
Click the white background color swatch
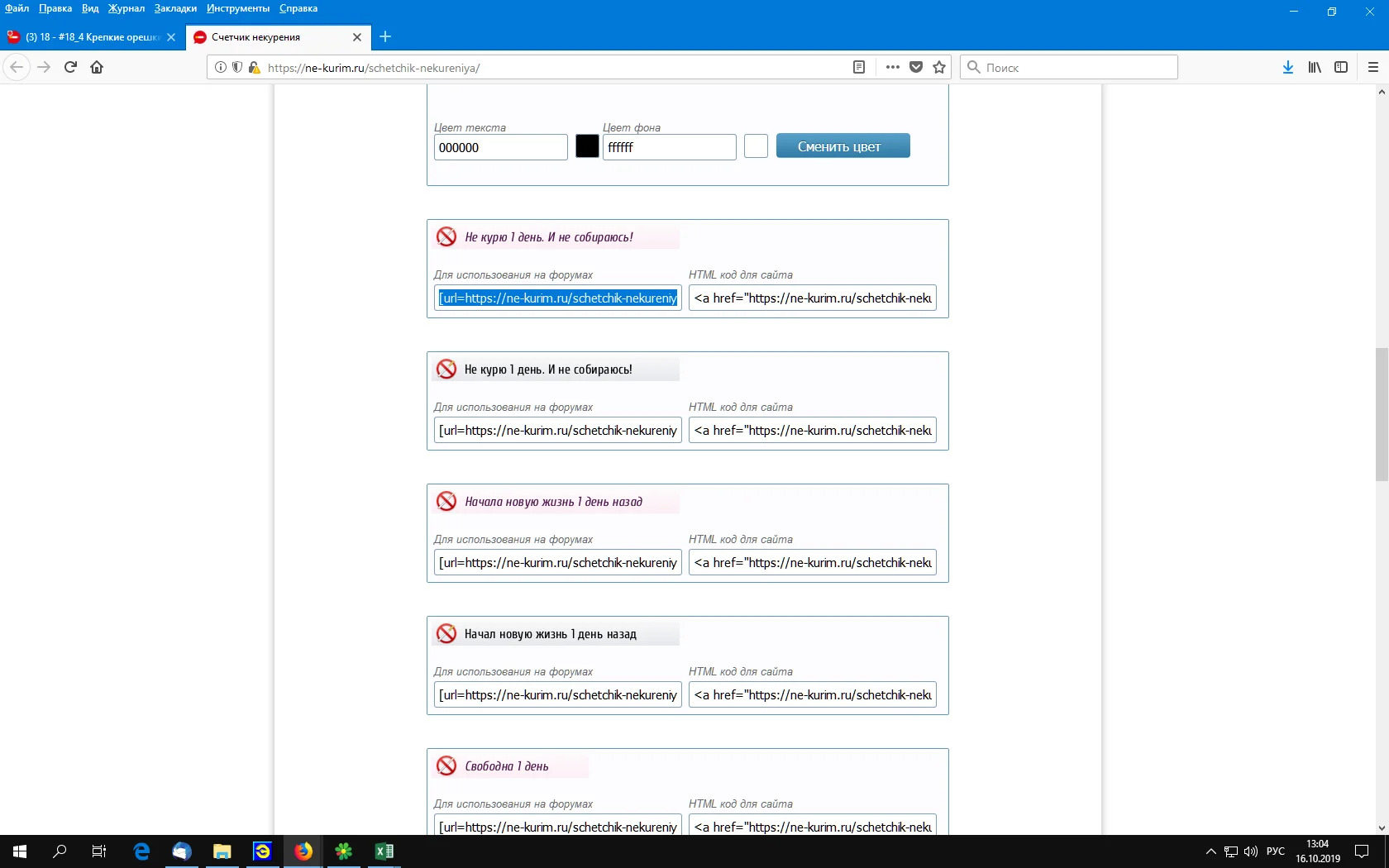tap(756, 146)
